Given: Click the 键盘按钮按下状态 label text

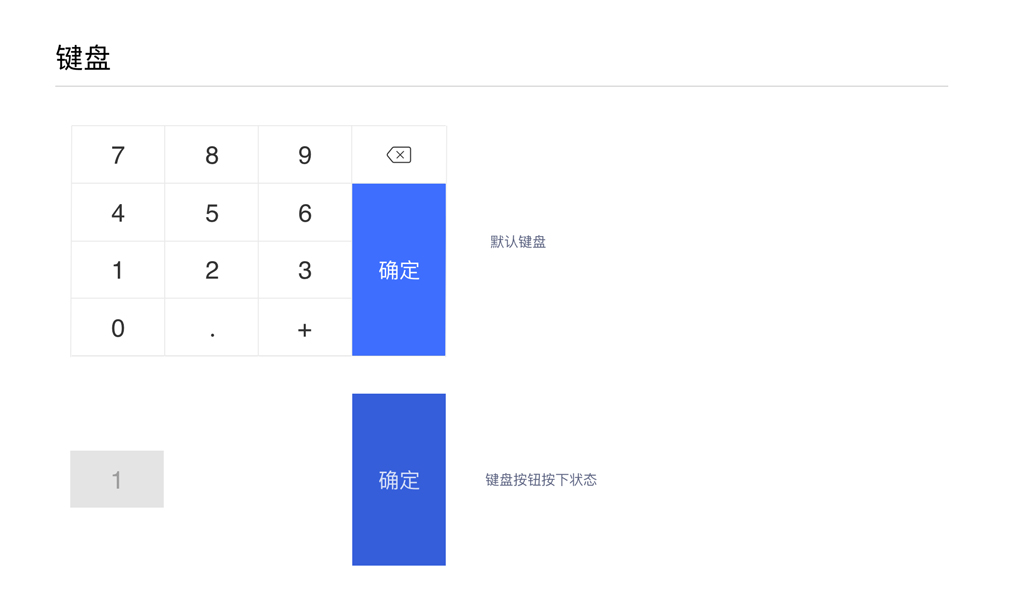Looking at the screenshot, I should (x=541, y=480).
